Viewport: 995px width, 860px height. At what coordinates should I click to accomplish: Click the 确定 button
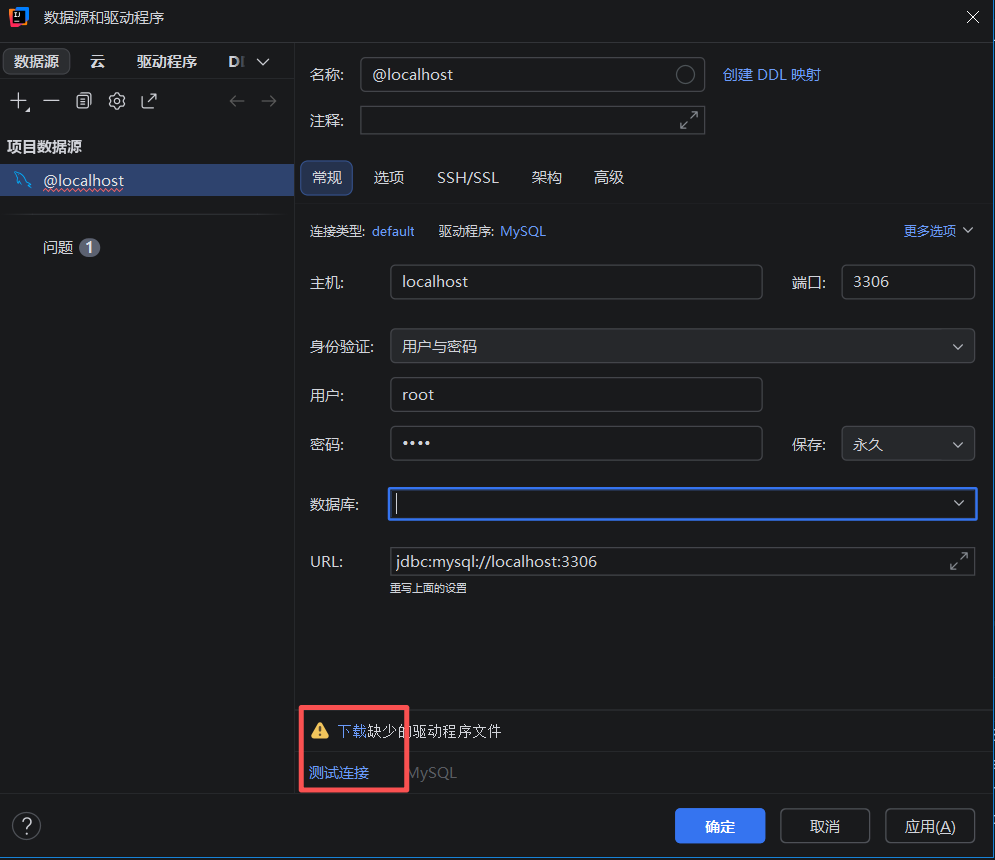coord(720,826)
